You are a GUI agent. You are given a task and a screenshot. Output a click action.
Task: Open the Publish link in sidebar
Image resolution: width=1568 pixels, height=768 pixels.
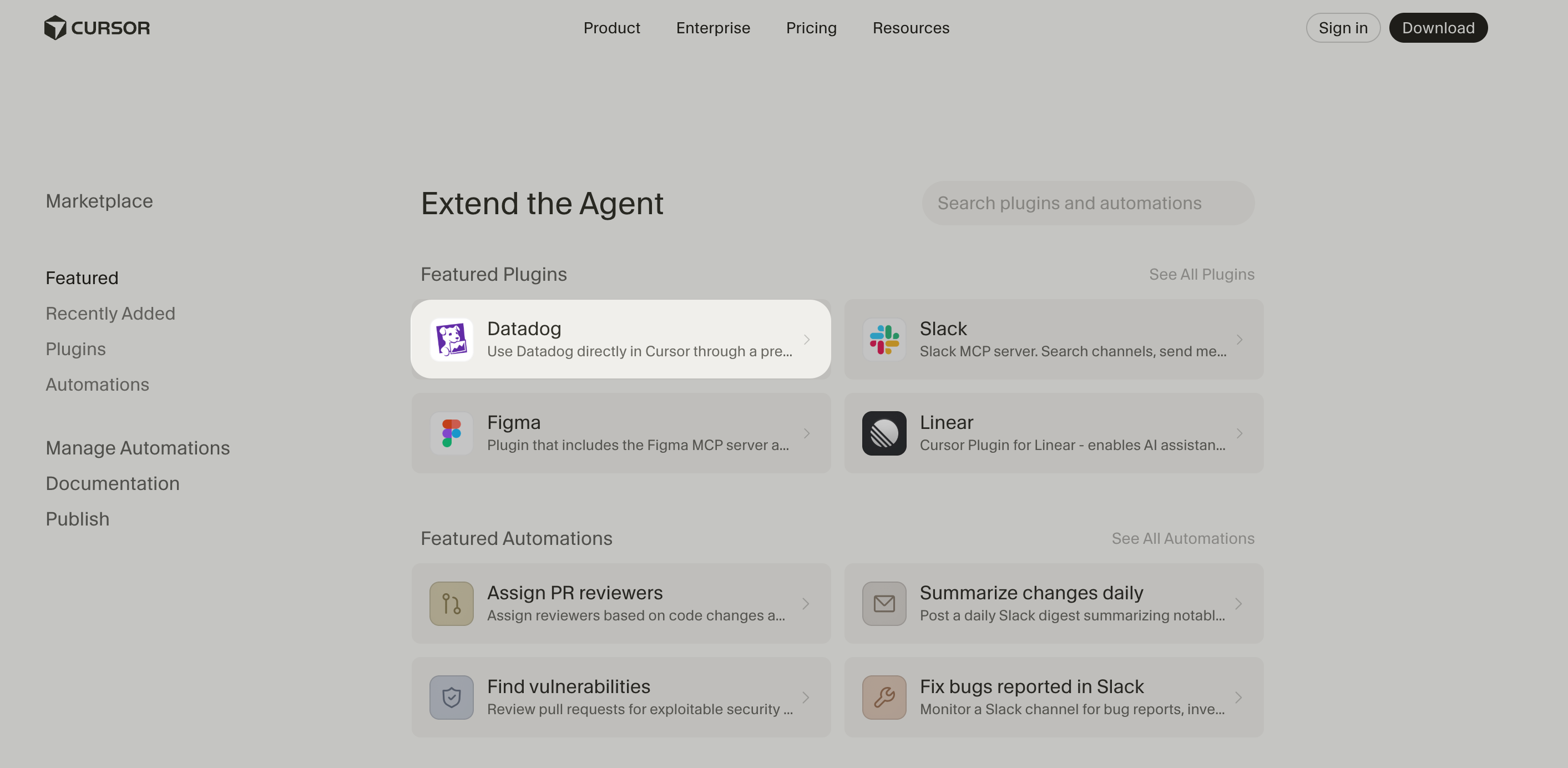[x=77, y=519]
